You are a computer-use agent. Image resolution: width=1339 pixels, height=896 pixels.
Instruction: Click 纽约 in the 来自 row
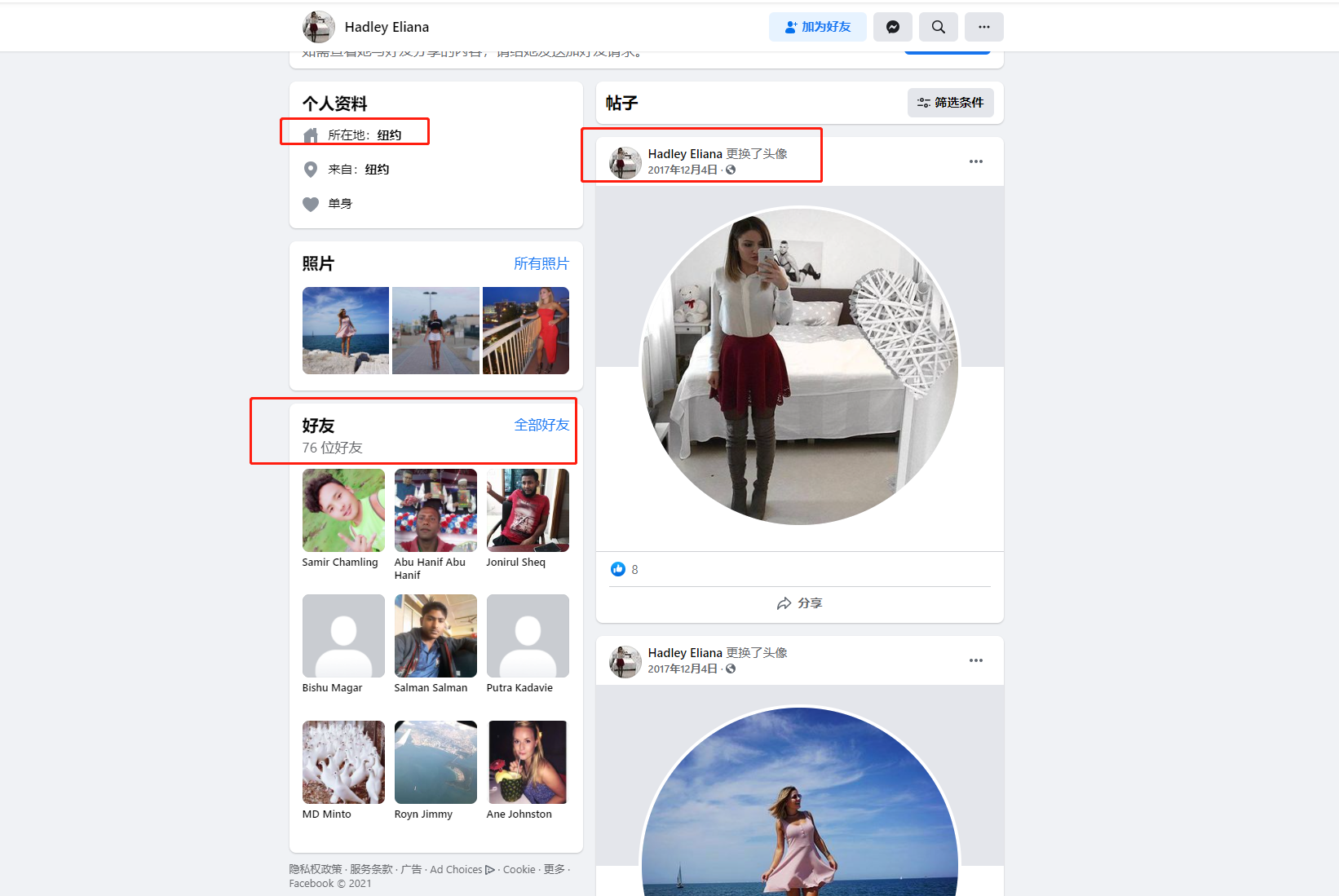click(x=377, y=170)
